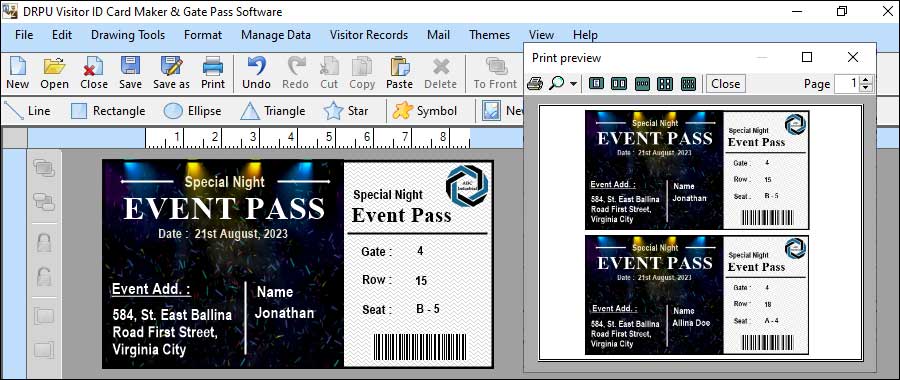The height and width of the screenshot is (380, 900).
Task: Click the Close button in Print preview
Action: pyautogui.click(x=726, y=84)
